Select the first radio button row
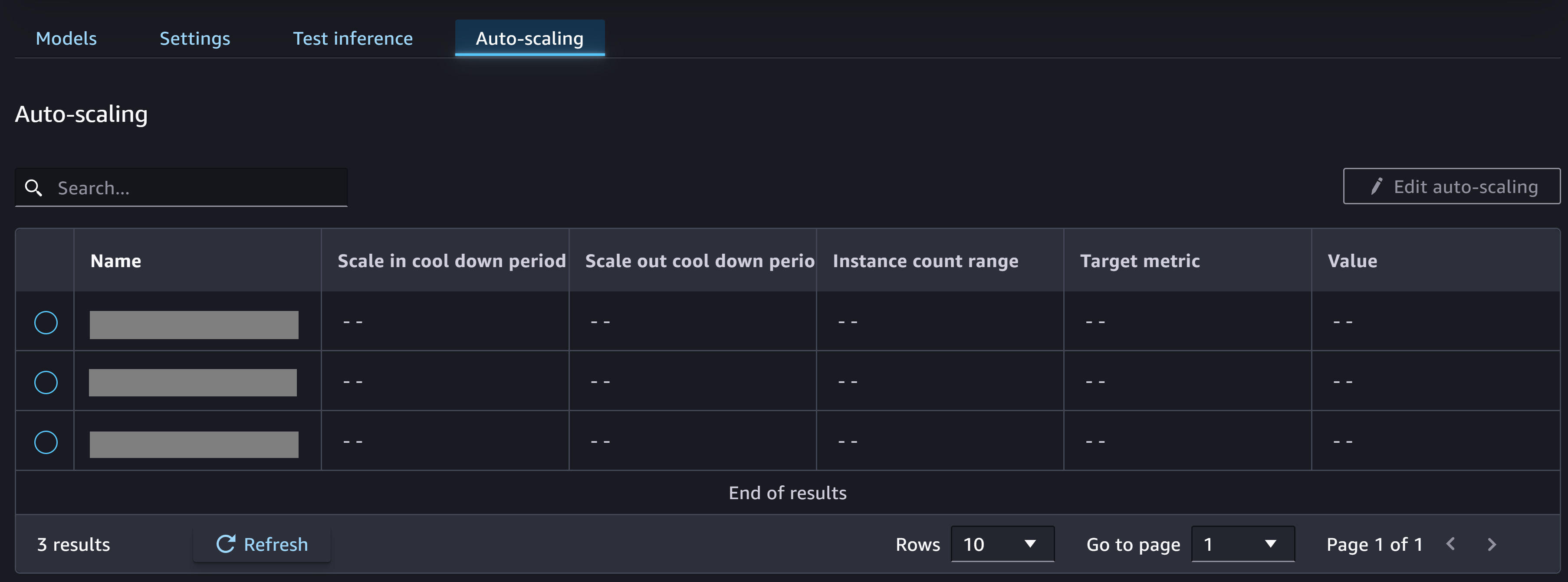This screenshot has width=1568, height=582. click(x=46, y=321)
